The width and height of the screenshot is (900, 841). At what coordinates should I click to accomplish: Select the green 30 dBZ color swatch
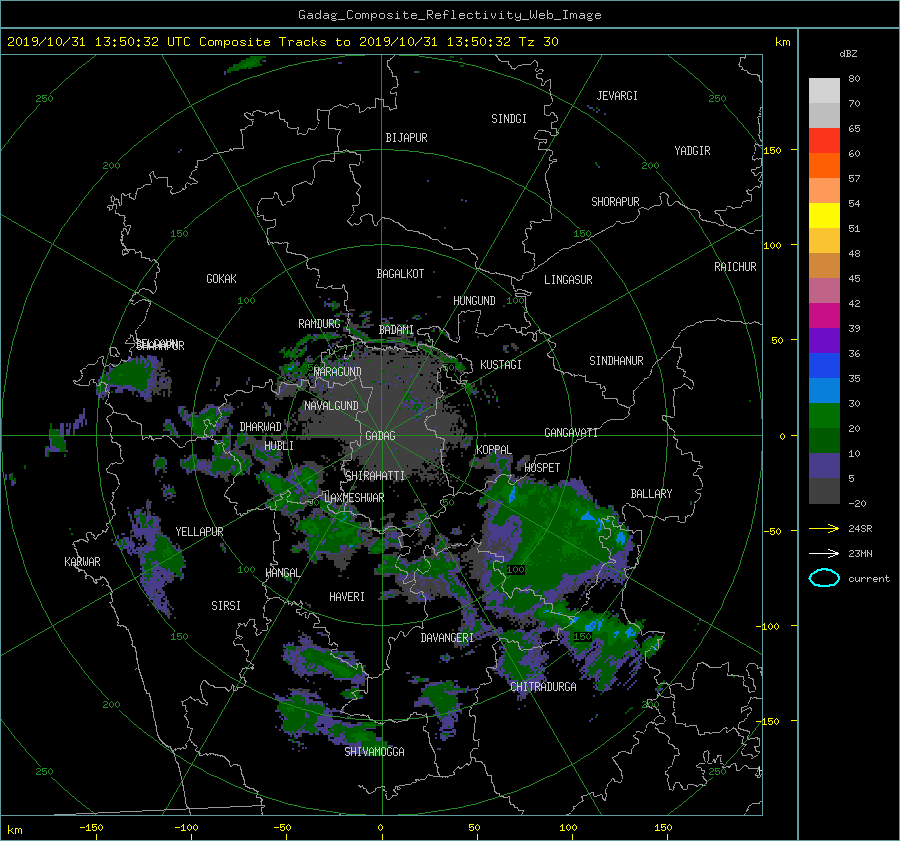(824, 416)
